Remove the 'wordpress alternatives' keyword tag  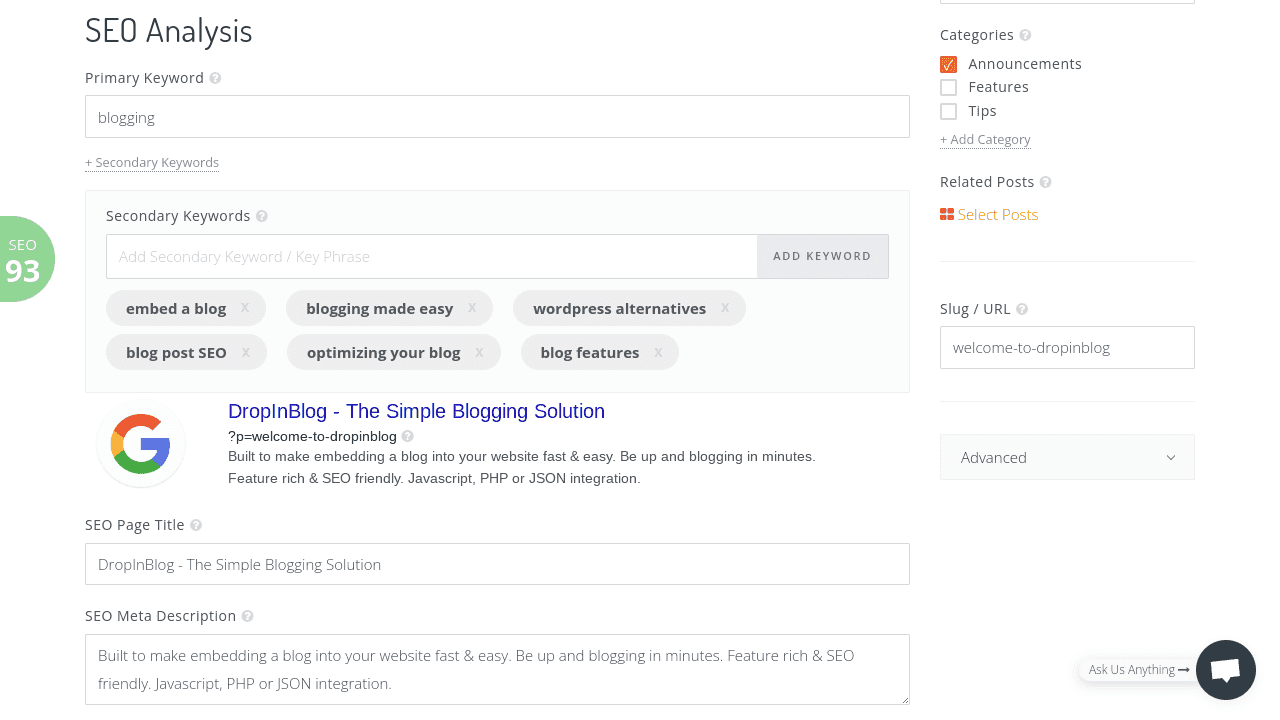(725, 308)
